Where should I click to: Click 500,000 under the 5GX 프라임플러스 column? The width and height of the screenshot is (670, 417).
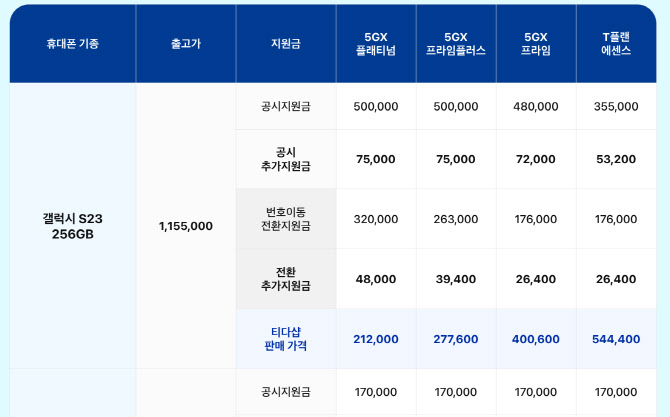coord(456,106)
